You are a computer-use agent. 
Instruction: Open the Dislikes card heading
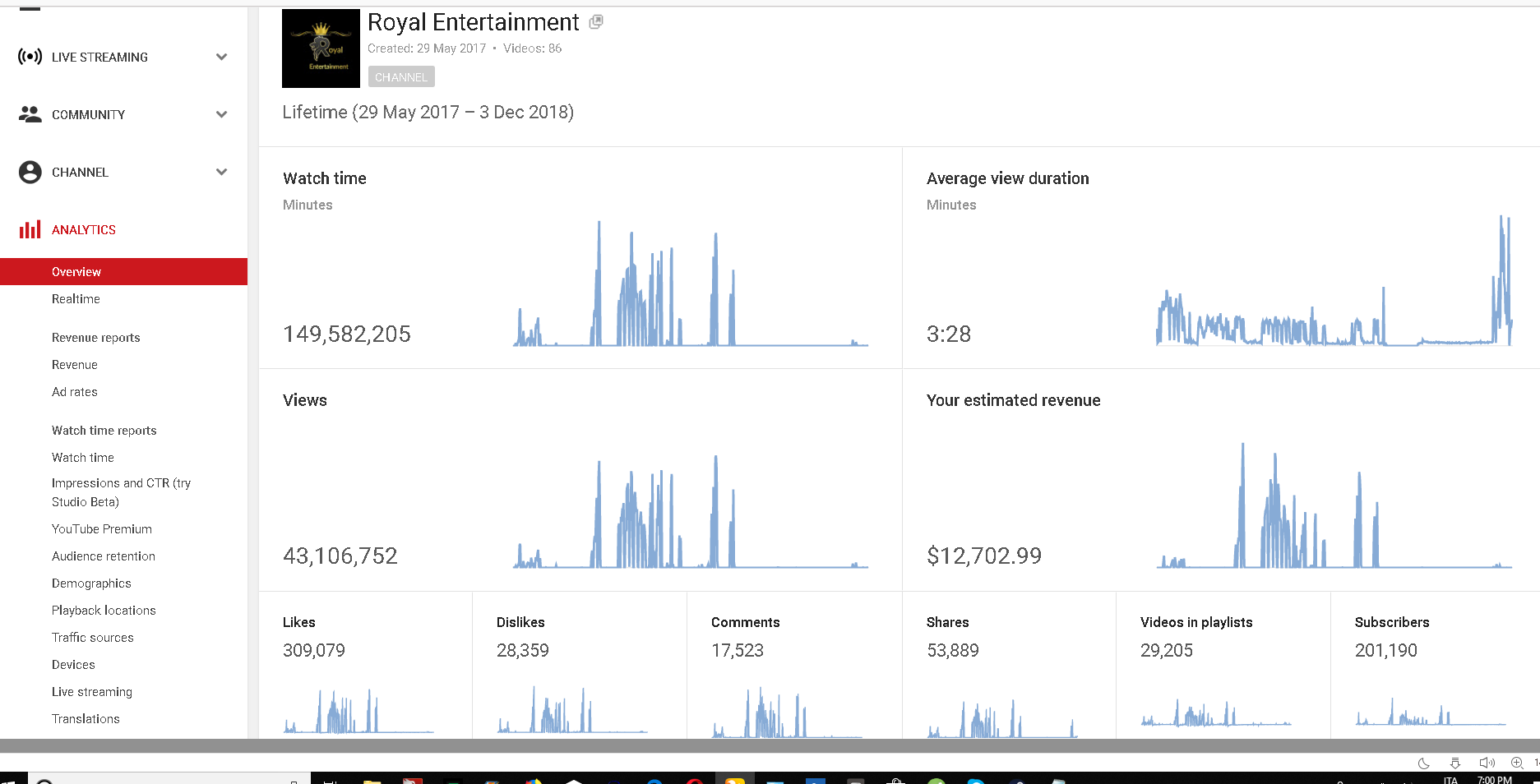coord(520,622)
